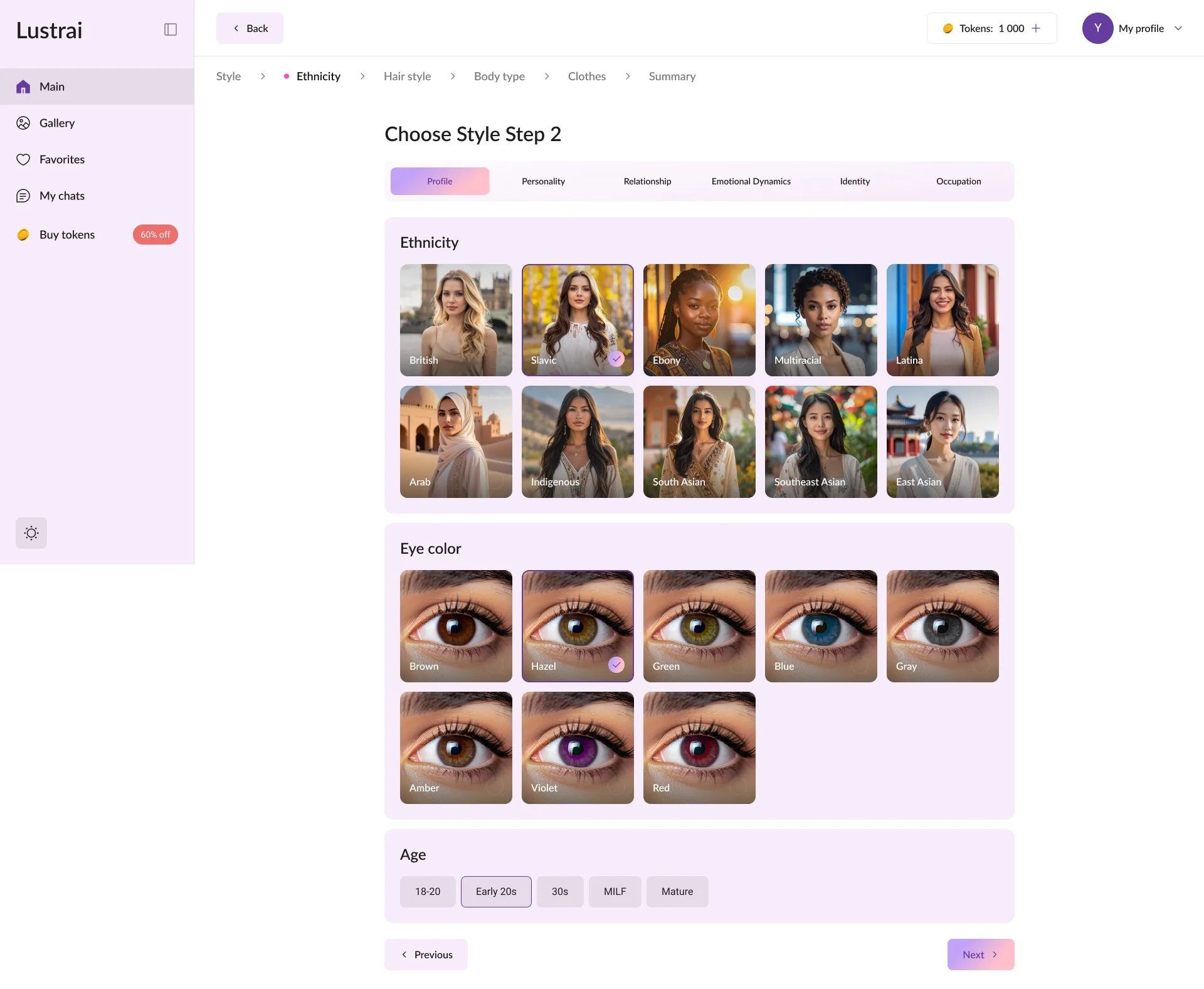Select the East Asian ethnicity thumbnail

[943, 442]
